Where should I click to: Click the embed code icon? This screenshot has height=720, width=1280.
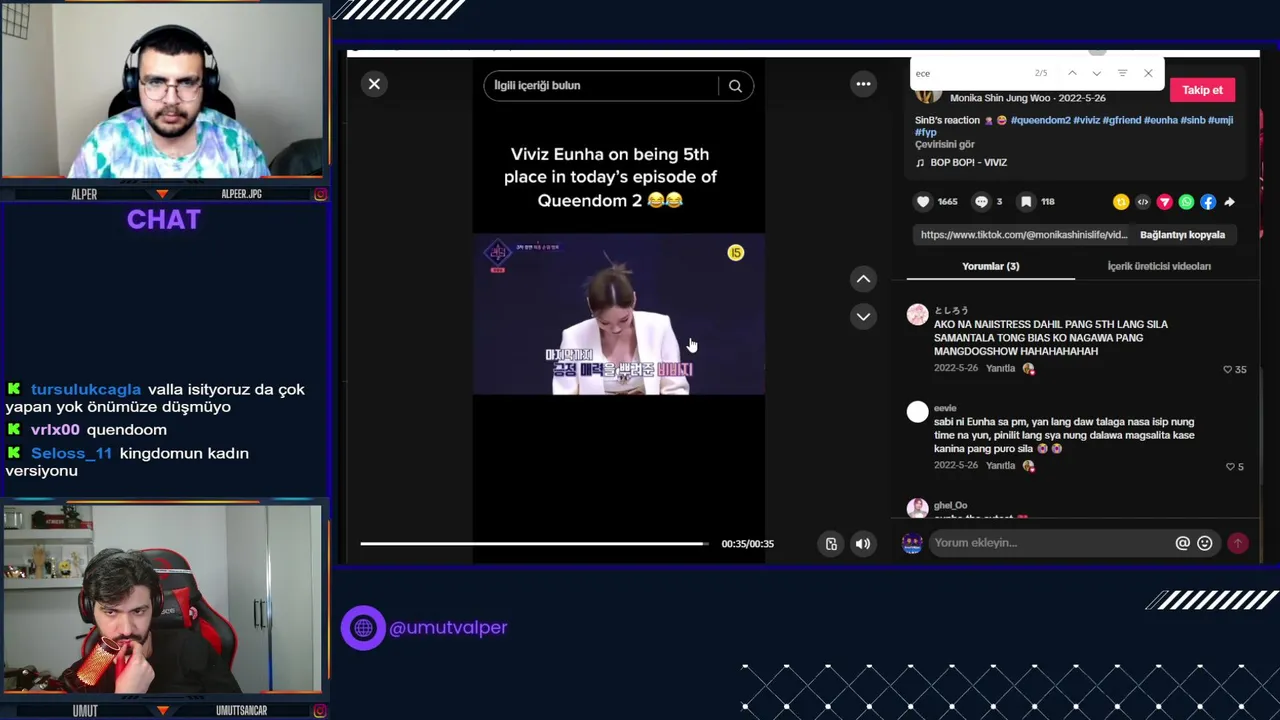click(x=1142, y=202)
